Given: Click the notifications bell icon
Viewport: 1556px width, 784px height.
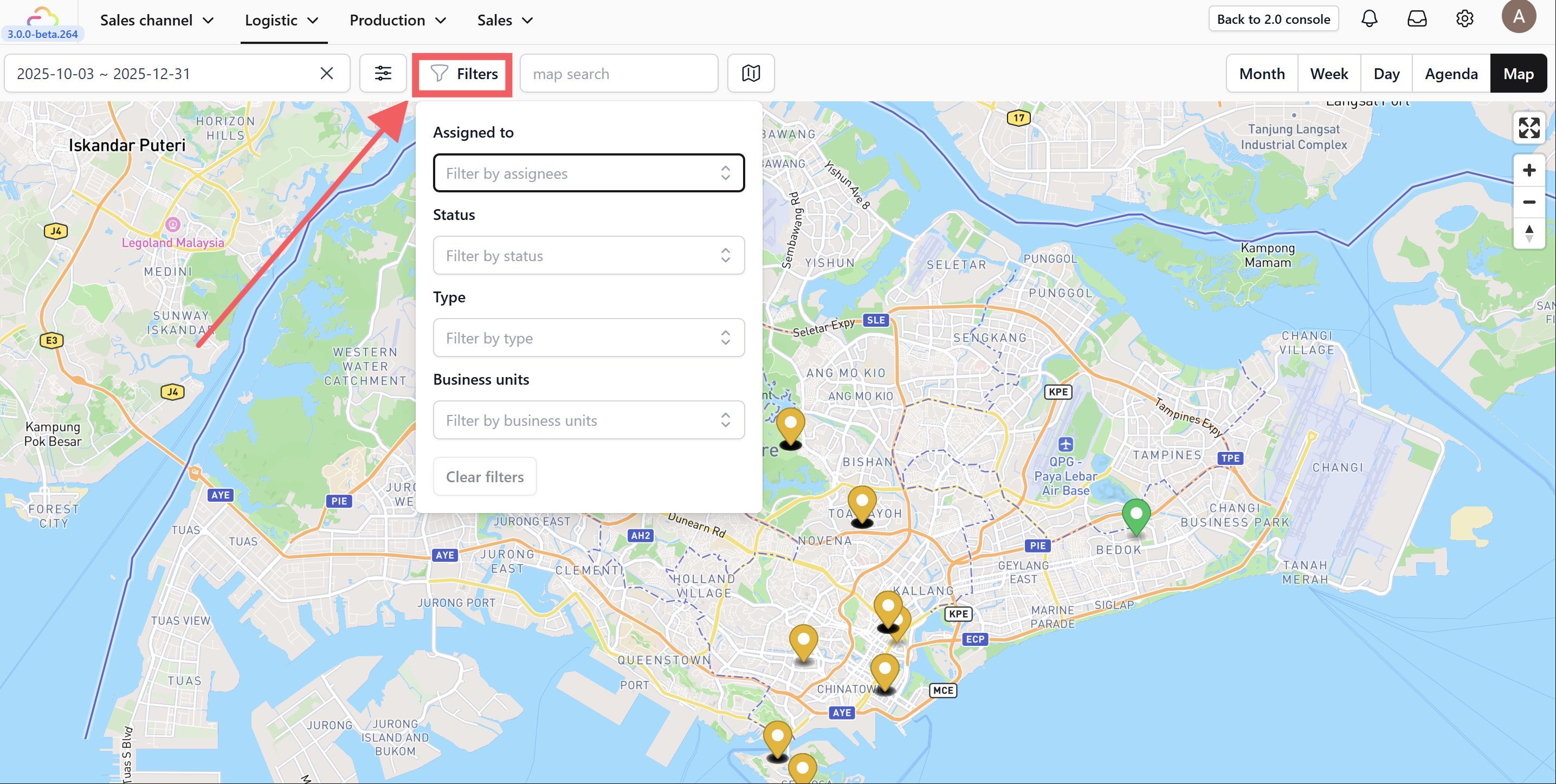Looking at the screenshot, I should click(x=1370, y=19).
